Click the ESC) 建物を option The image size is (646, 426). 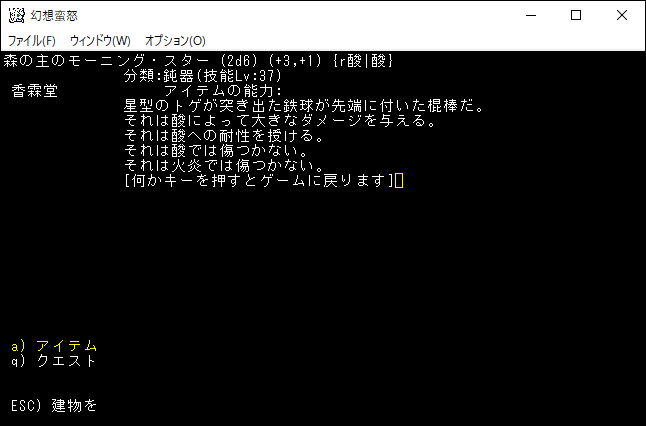pos(54,406)
